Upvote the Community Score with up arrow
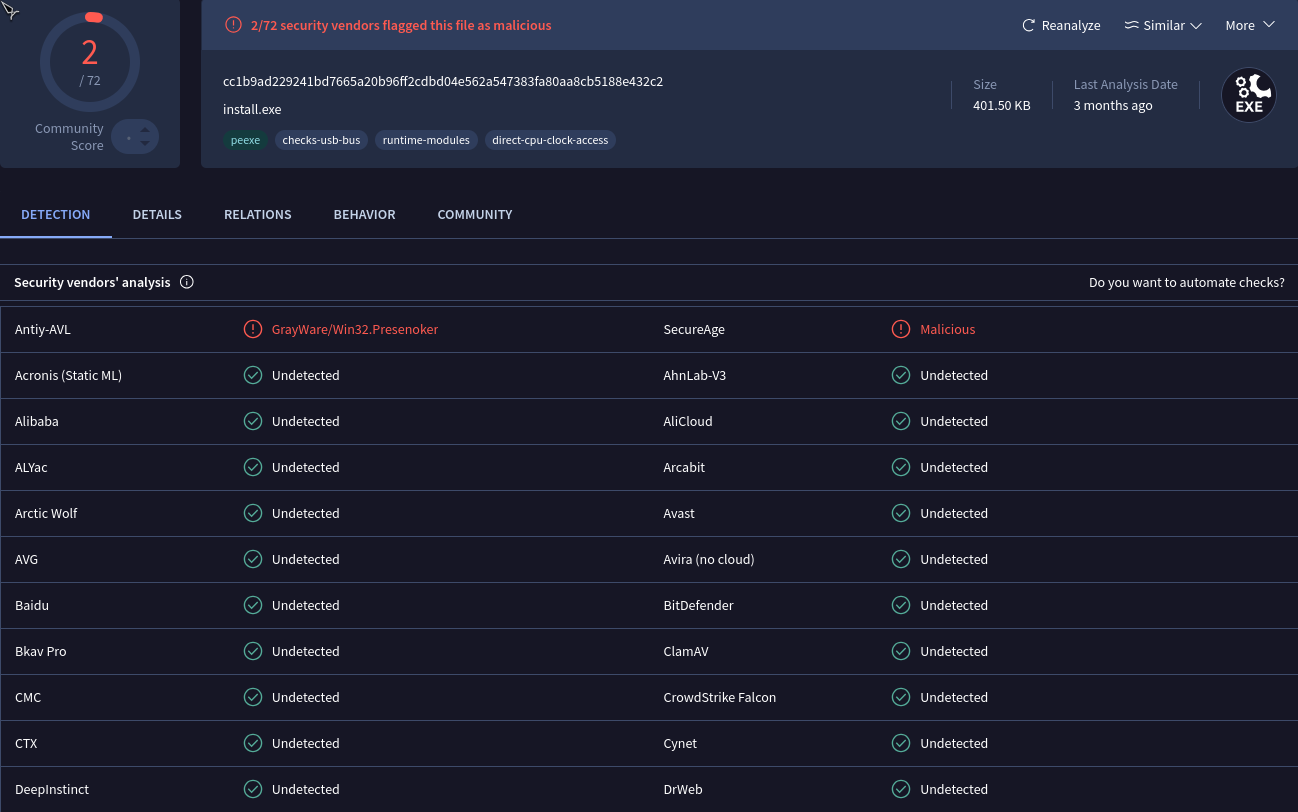1298x812 pixels. (145, 128)
